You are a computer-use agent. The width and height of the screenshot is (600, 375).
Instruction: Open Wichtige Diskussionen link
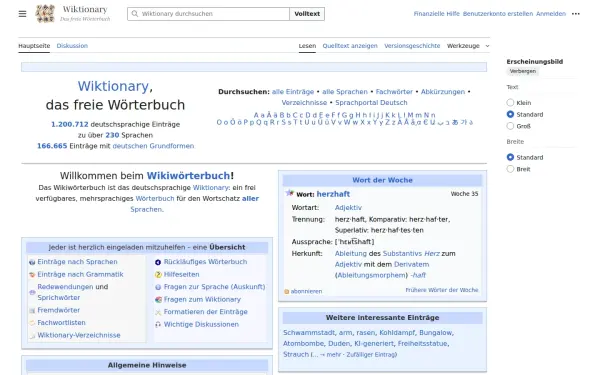(201, 324)
